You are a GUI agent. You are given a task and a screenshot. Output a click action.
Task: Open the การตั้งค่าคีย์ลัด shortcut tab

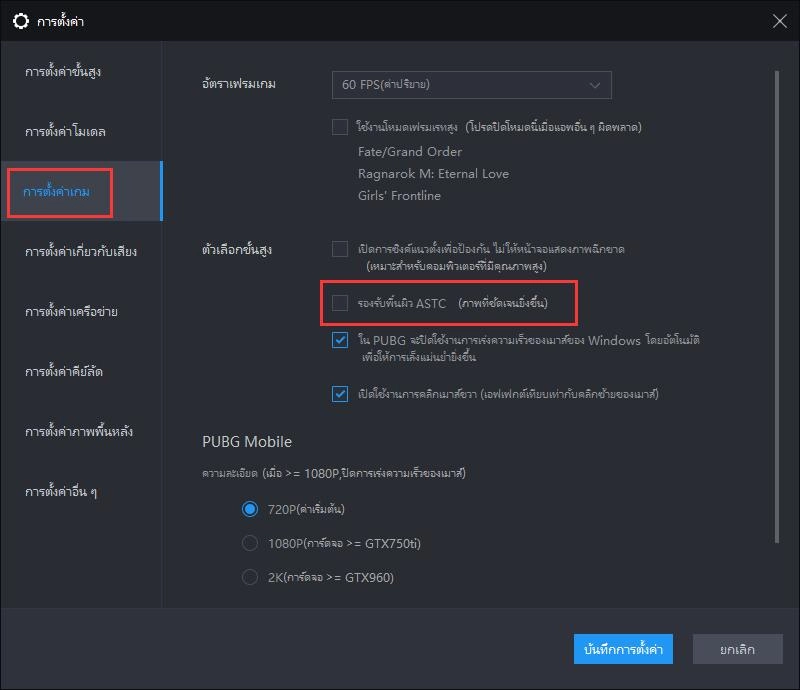[x=64, y=372]
